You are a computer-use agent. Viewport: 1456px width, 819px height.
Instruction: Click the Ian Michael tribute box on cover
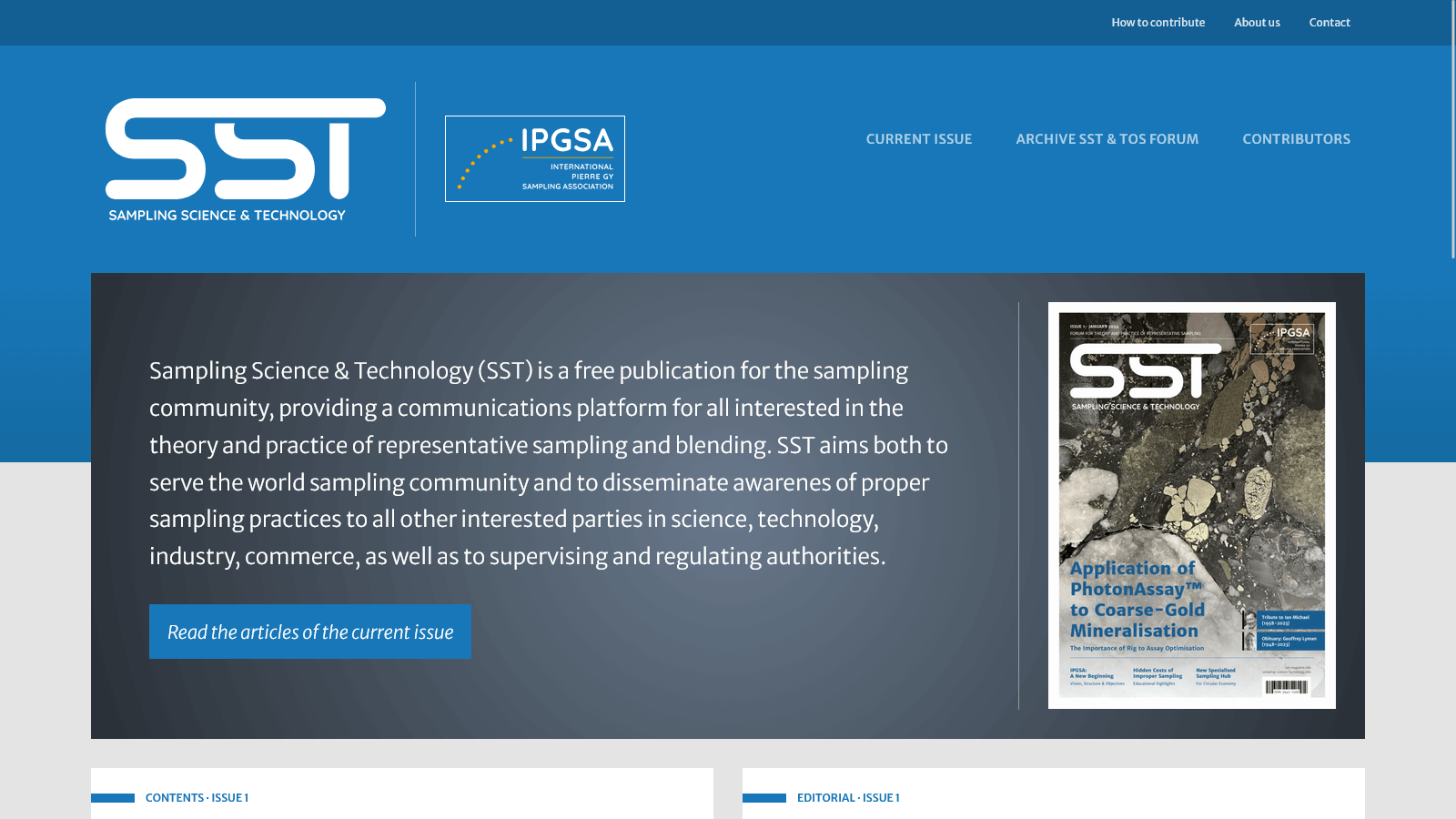pos(1289,620)
